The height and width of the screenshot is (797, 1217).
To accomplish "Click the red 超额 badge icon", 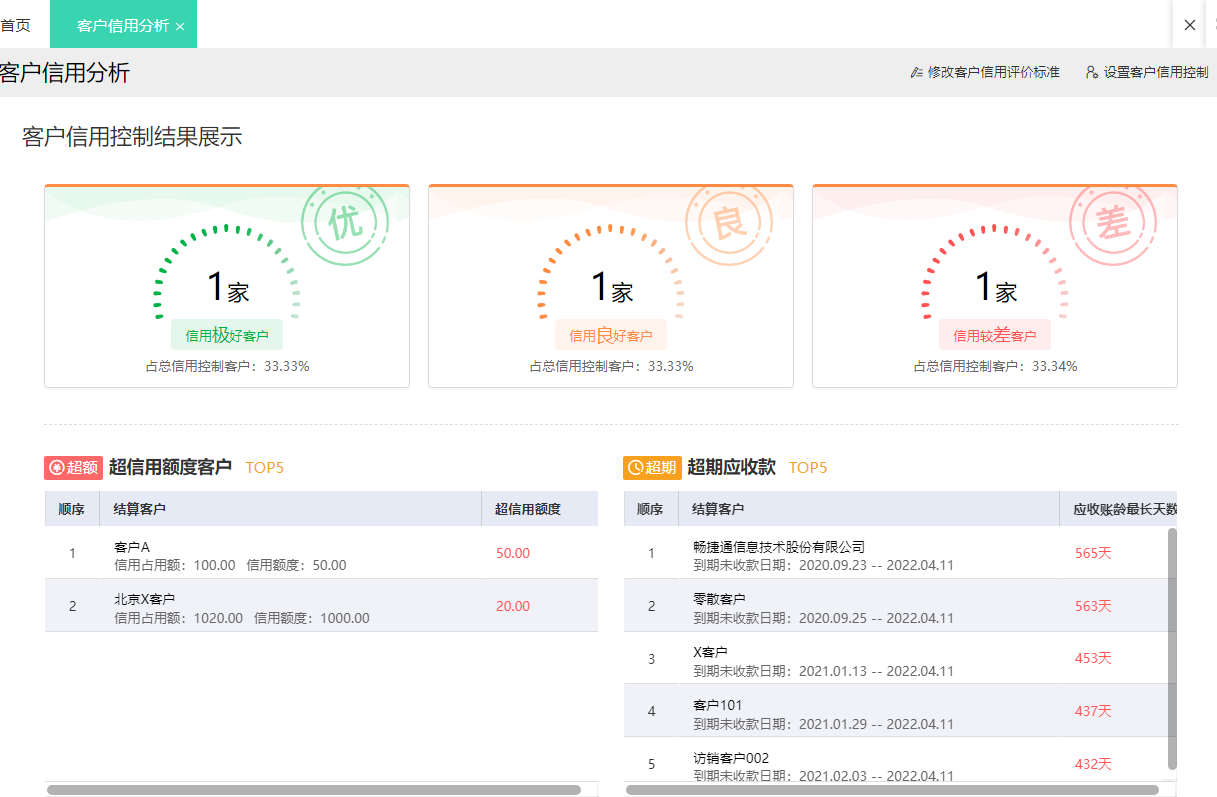I will click(x=73, y=467).
